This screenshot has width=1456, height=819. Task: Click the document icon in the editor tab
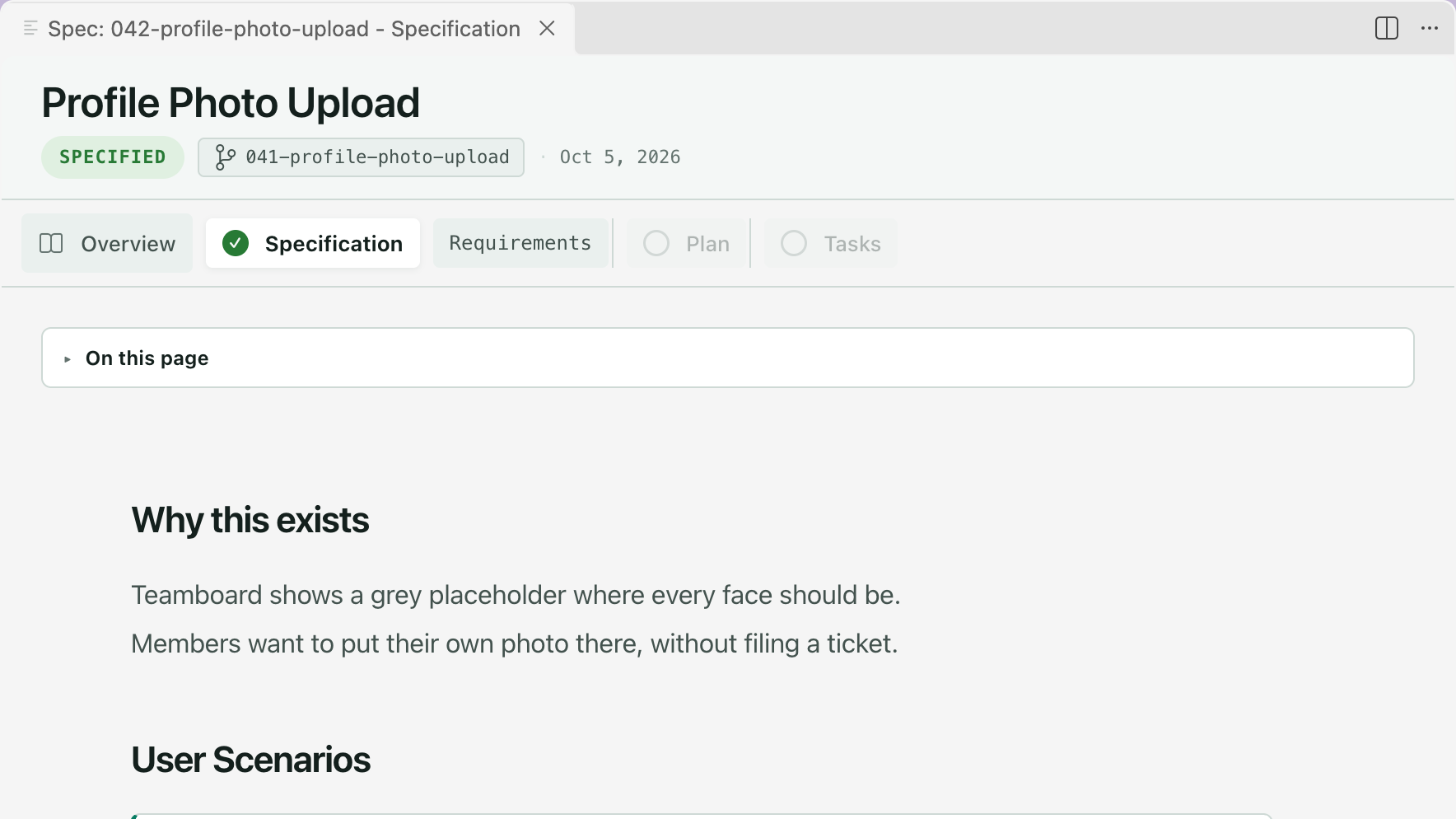pos(30,28)
